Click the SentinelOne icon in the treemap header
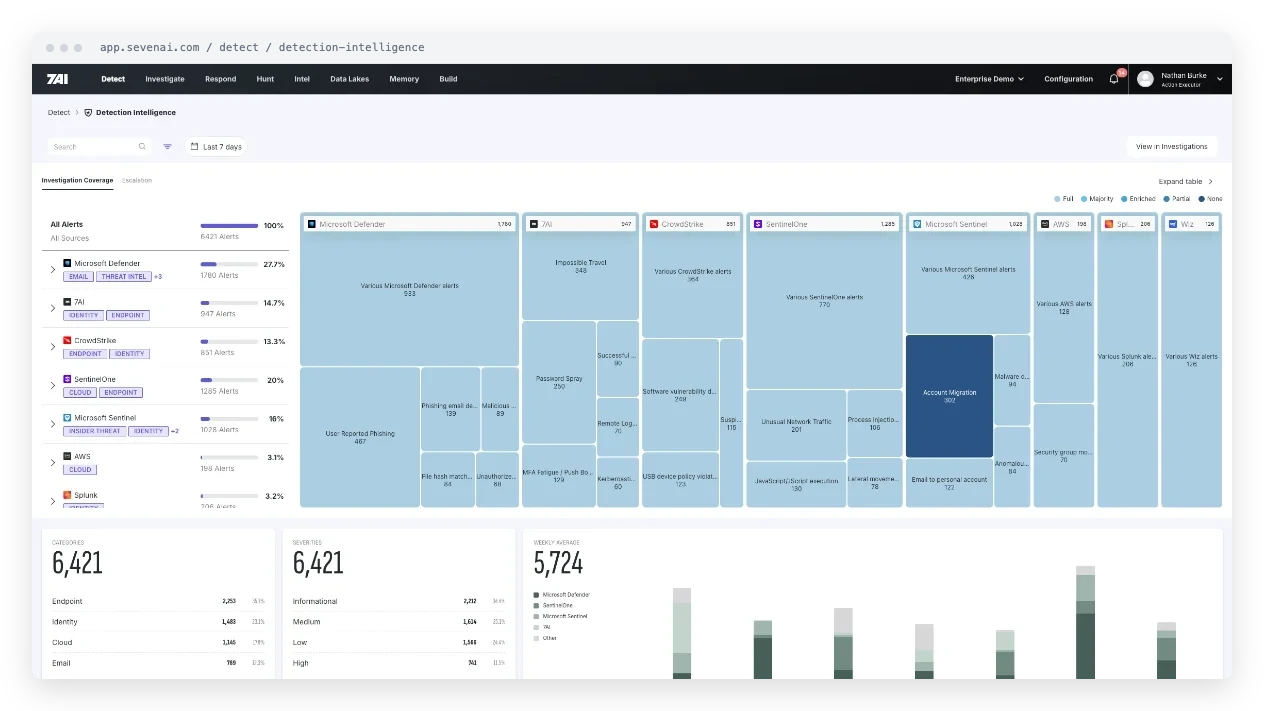This screenshot has width=1264, height=711. coord(758,224)
